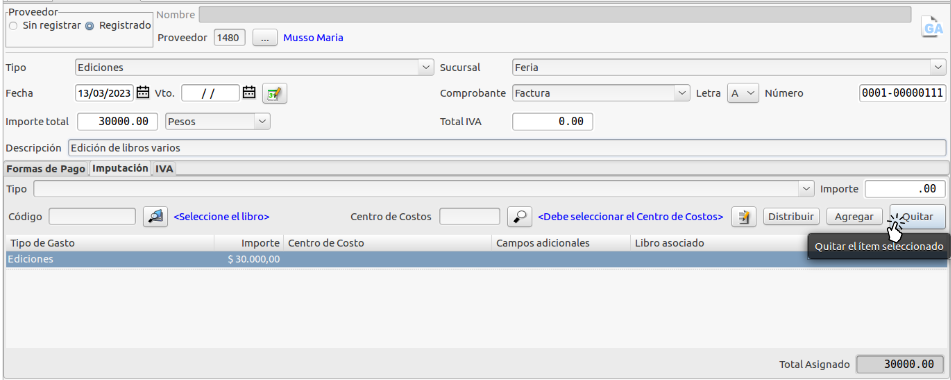
Task: Click the Fecha date field
Action: click(x=104, y=93)
